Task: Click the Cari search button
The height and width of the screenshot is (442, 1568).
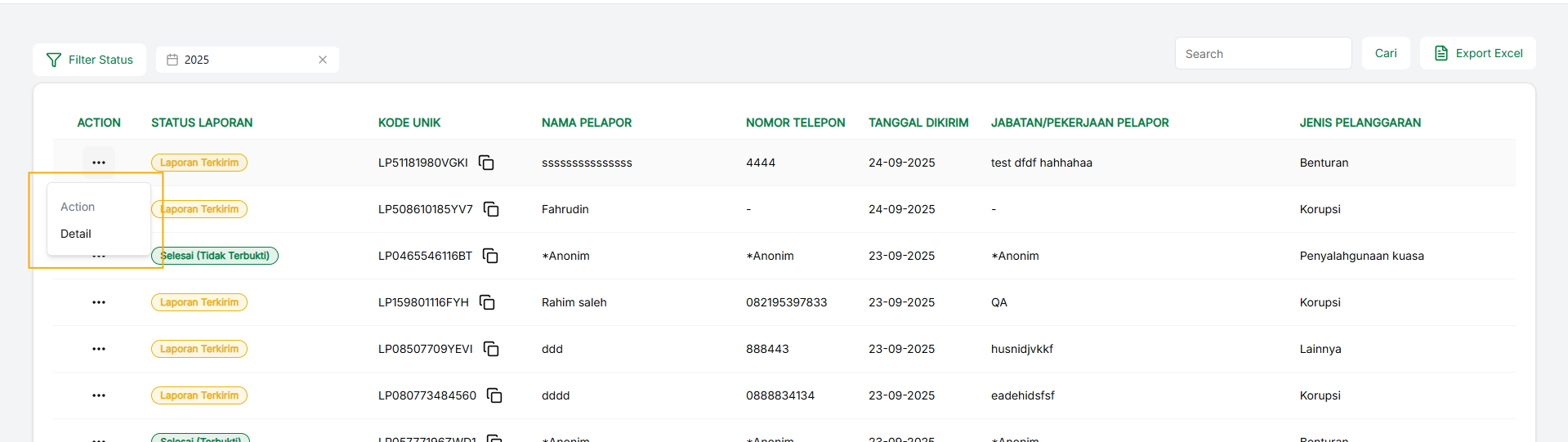Action: [1386, 53]
